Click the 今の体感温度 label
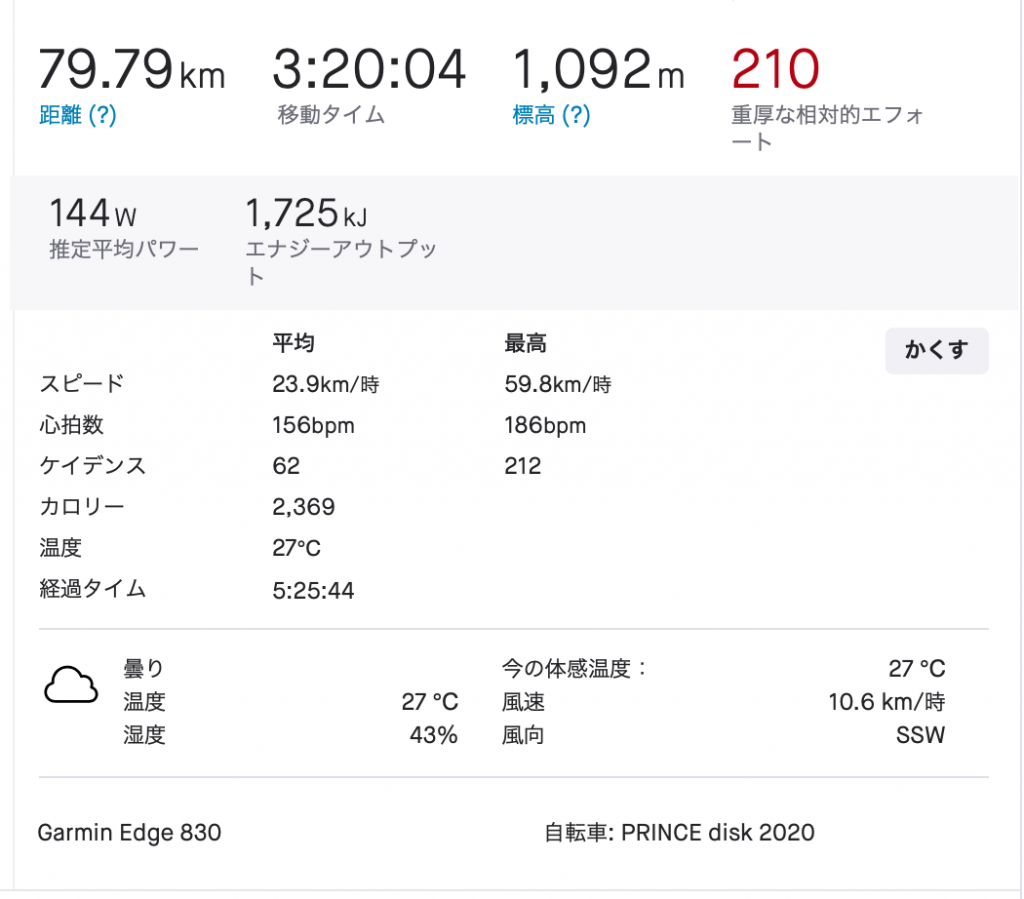Viewport: 1024px width, 899px height. [573, 669]
